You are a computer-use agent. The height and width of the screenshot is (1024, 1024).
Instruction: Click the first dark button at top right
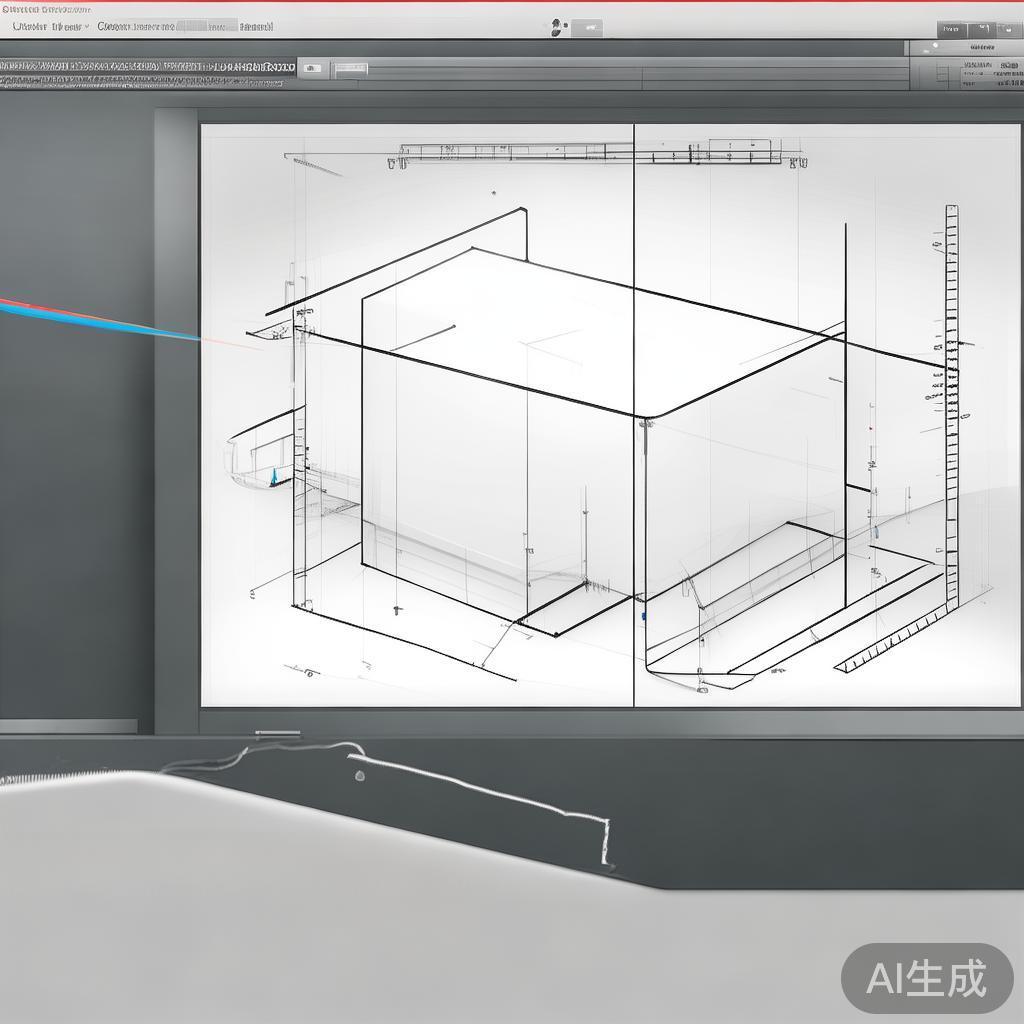952,29
